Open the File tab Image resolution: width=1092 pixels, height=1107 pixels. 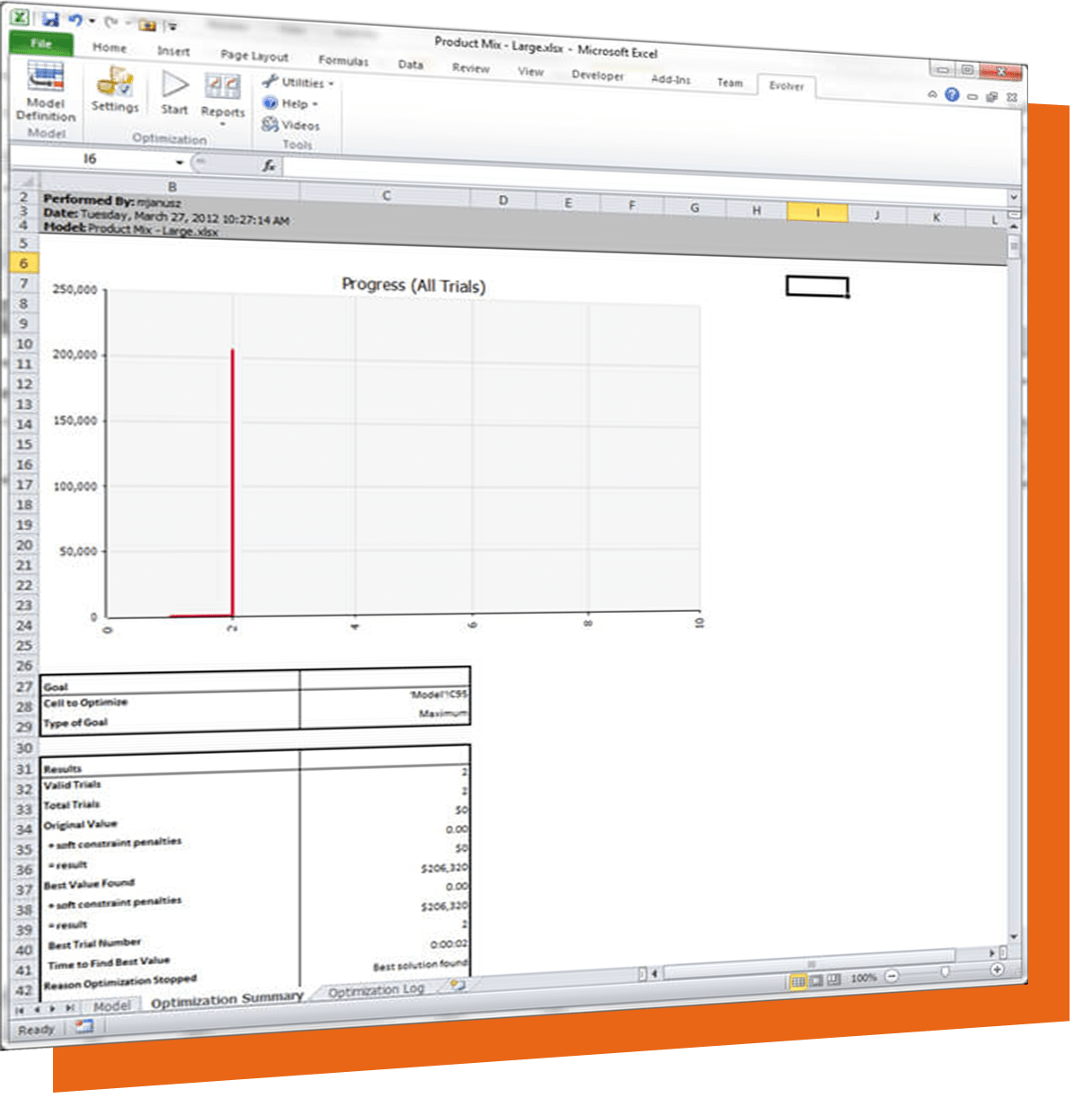tap(41, 42)
